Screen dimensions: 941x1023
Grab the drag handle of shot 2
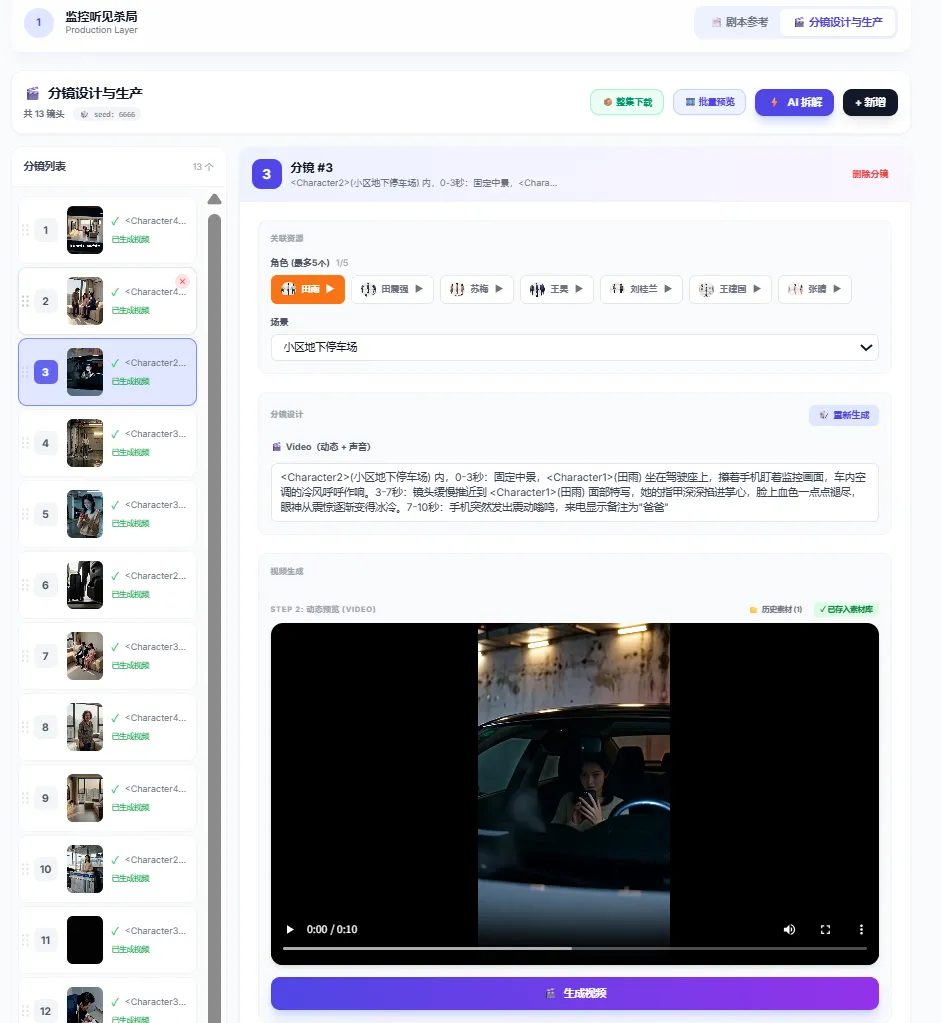tap(25, 301)
